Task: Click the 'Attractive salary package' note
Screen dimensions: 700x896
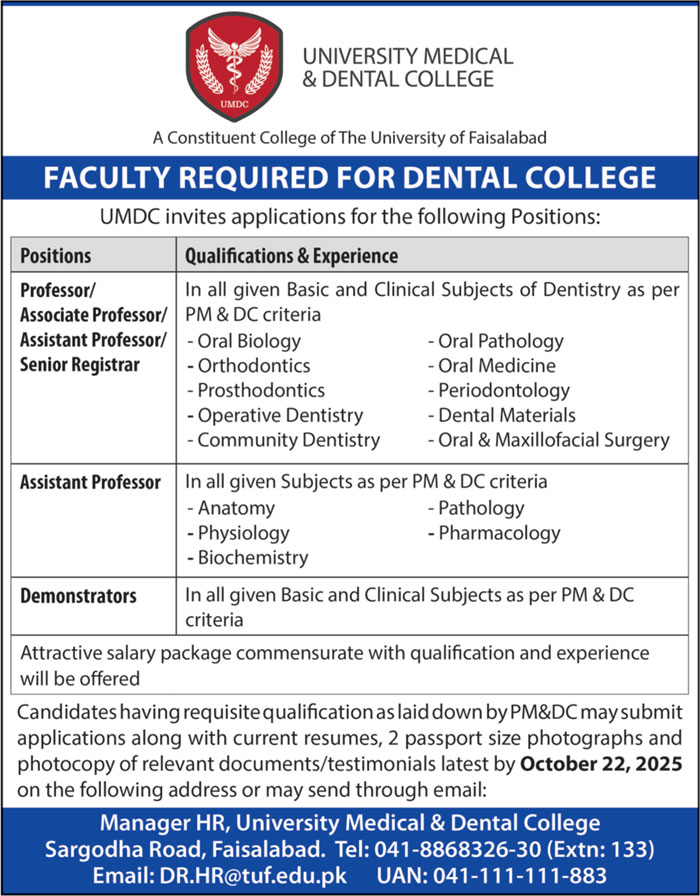Action: click(x=335, y=665)
